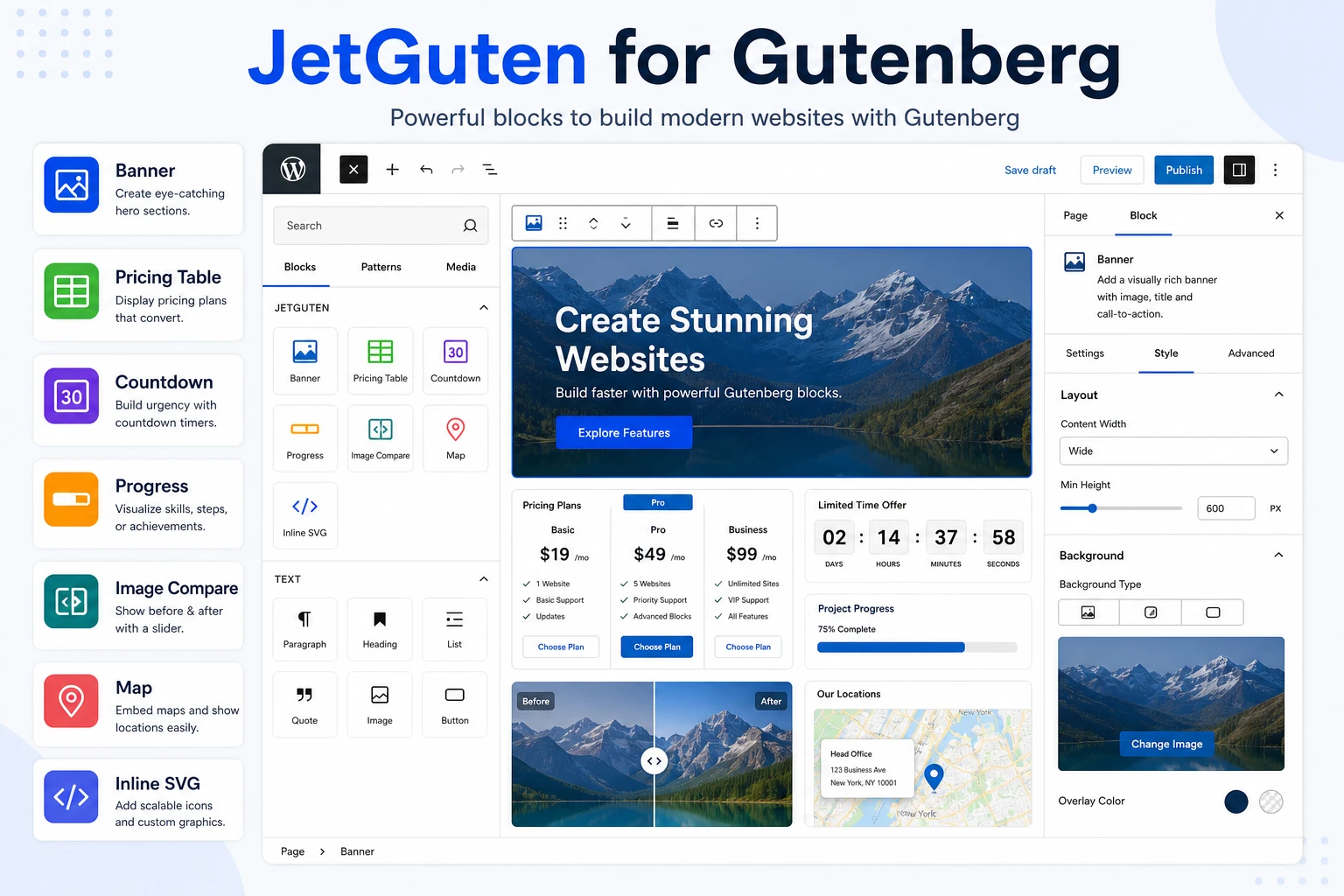
Task: Insert the Map block
Action: [455, 438]
